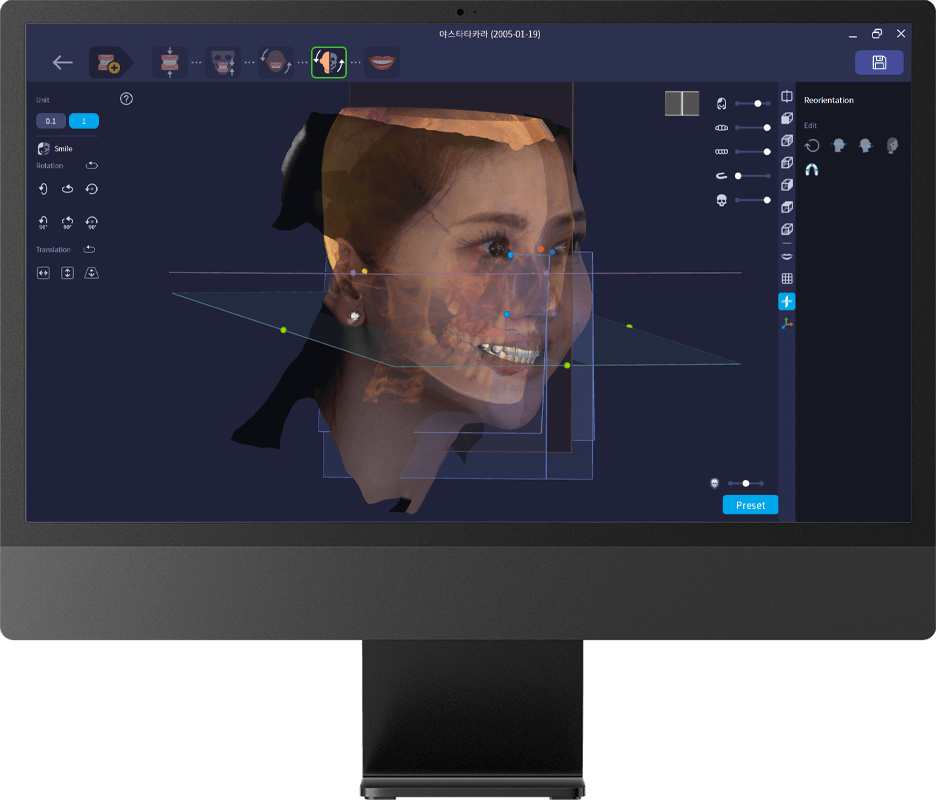This screenshot has width=936, height=800.
Task: Rotate 90° with the dotted-center arc icon
Action: point(91,223)
